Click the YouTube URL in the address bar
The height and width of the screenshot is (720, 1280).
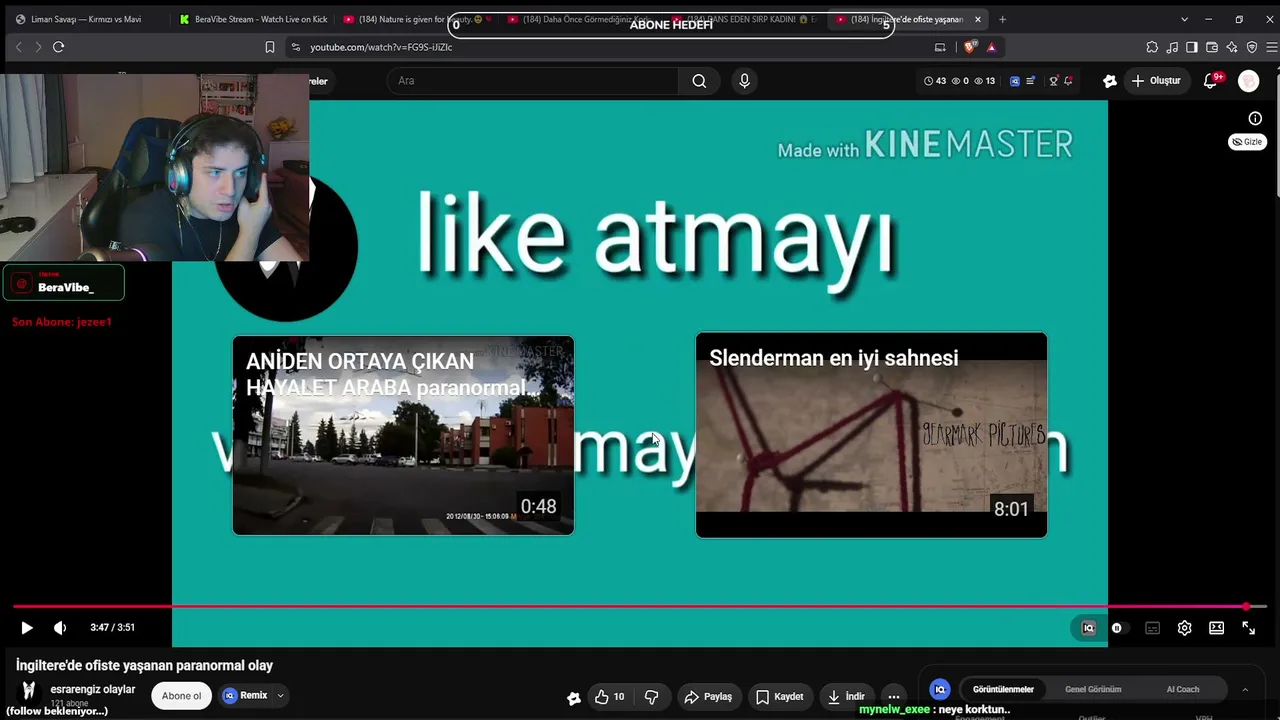point(381,47)
